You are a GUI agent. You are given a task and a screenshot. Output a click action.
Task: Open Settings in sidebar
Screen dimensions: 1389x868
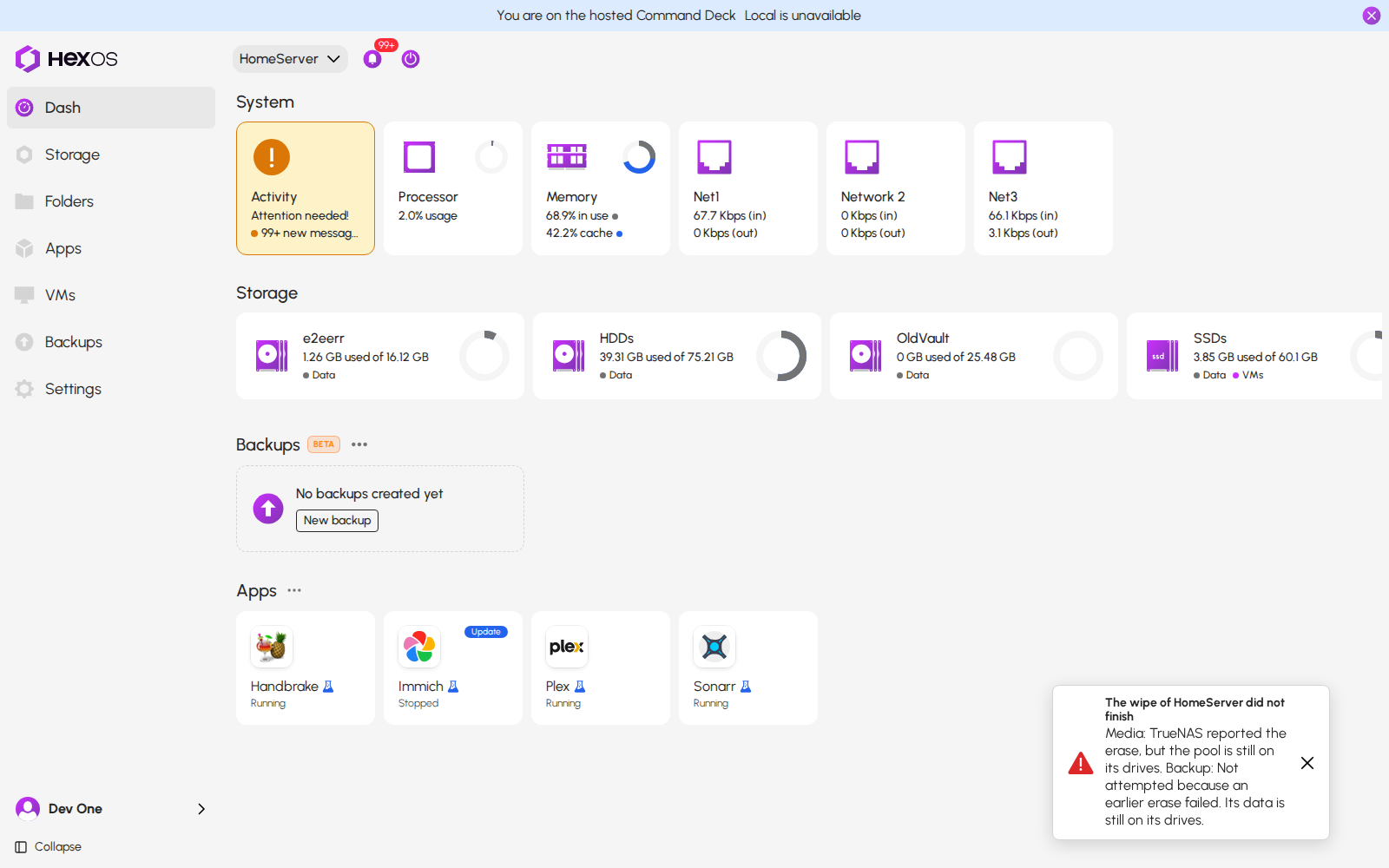[x=111, y=389]
